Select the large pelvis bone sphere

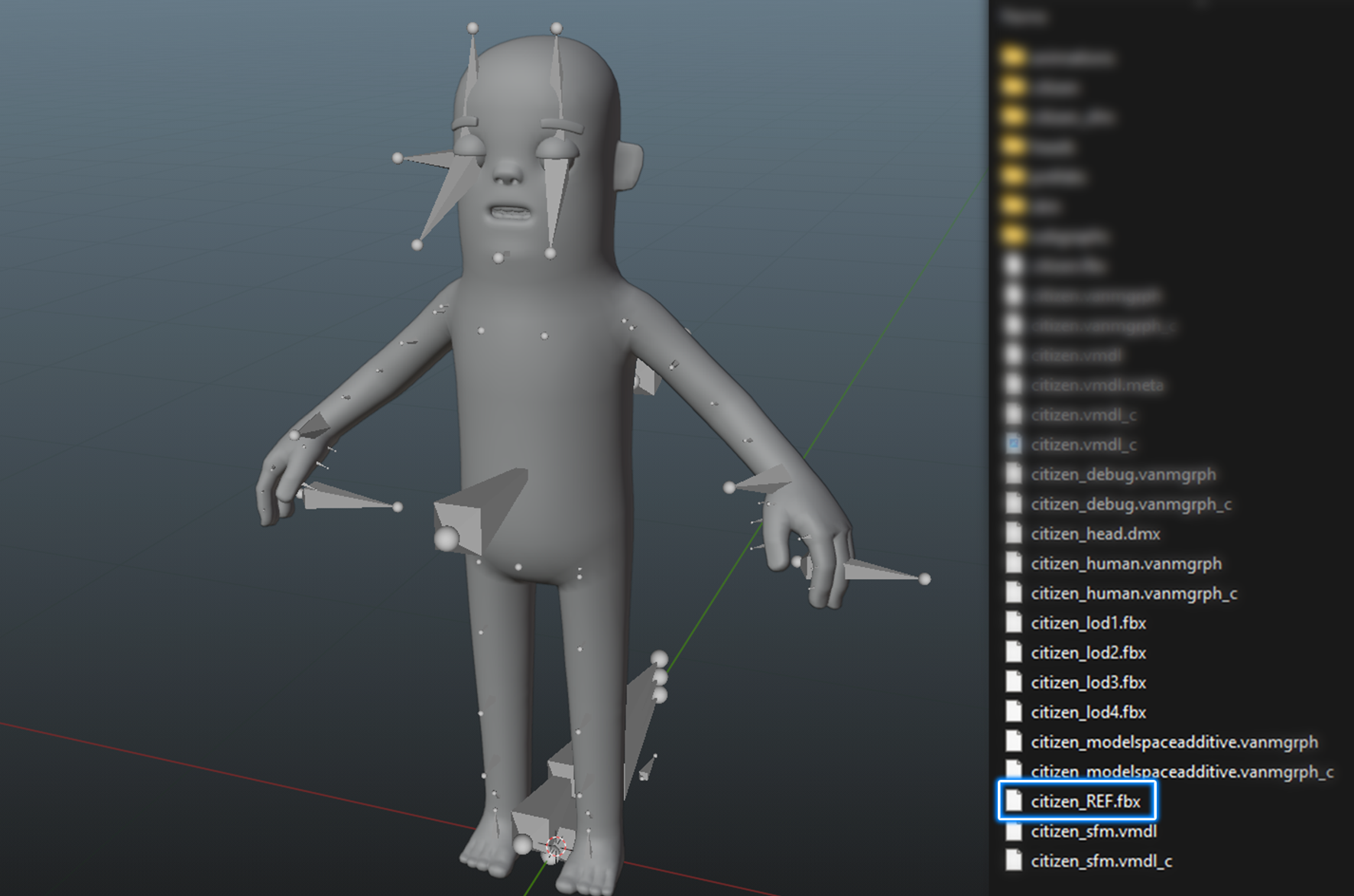point(446,538)
